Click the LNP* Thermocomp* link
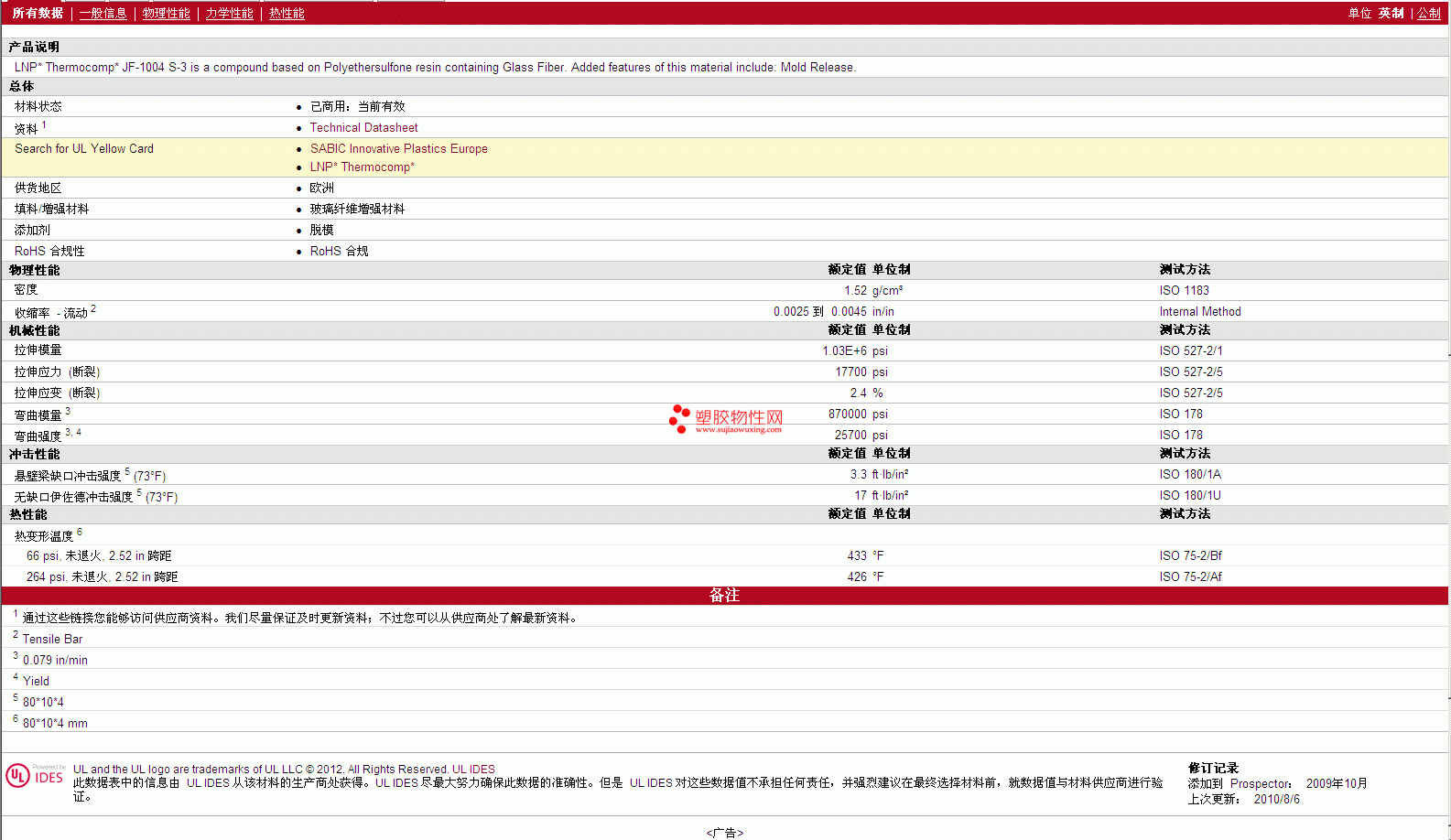1451x840 pixels. tap(362, 167)
